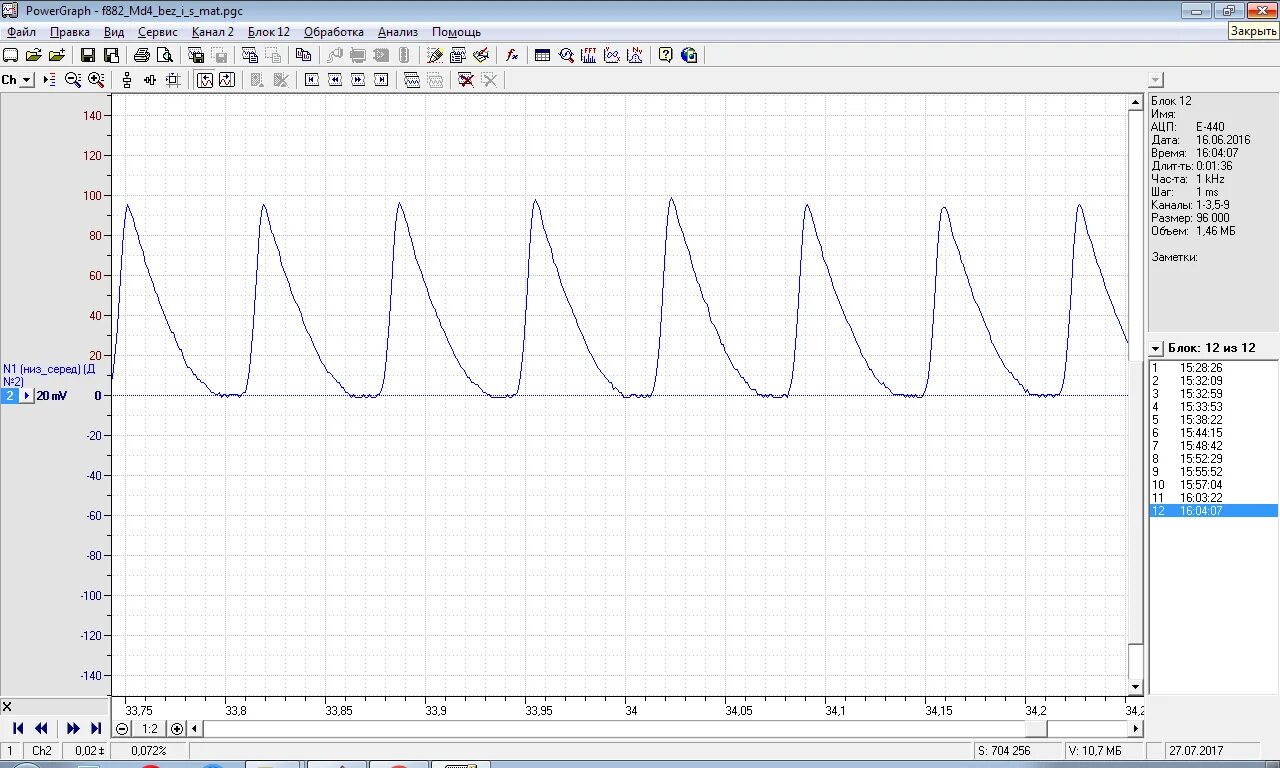Open the Правка menu
This screenshot has width=1280, height=768.
[70, 32]
